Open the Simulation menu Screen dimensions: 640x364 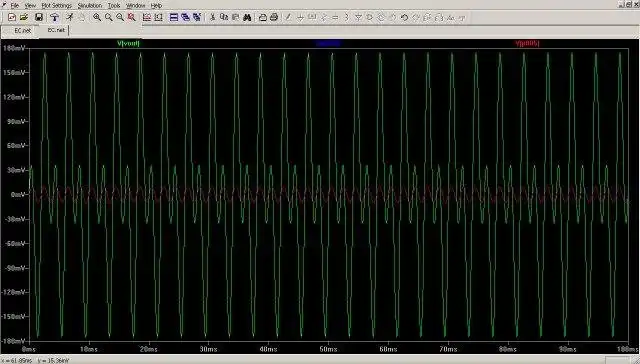(90, 5)
